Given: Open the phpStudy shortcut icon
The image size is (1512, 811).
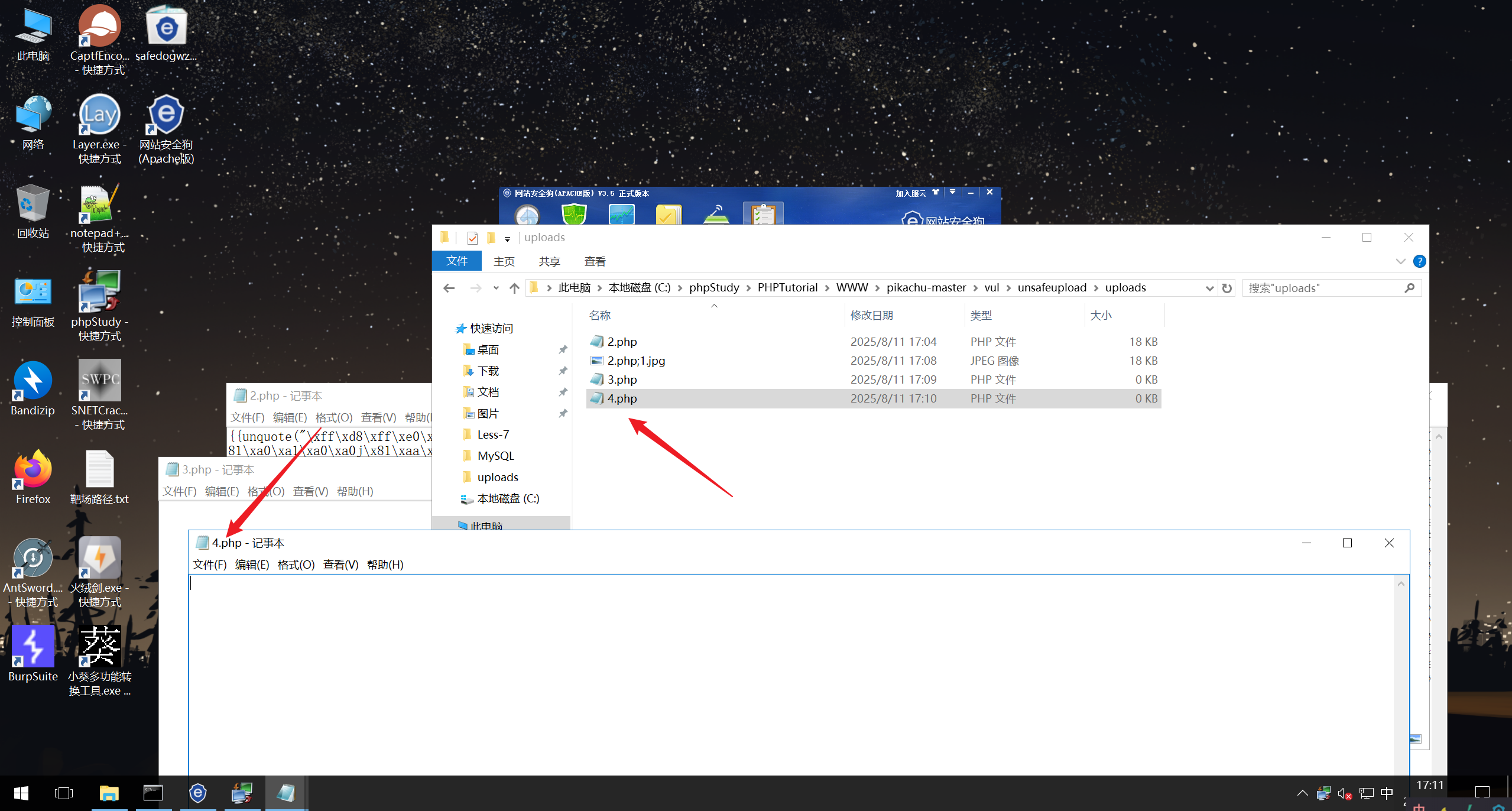Looking at the screenshot, I should (99, 293).
